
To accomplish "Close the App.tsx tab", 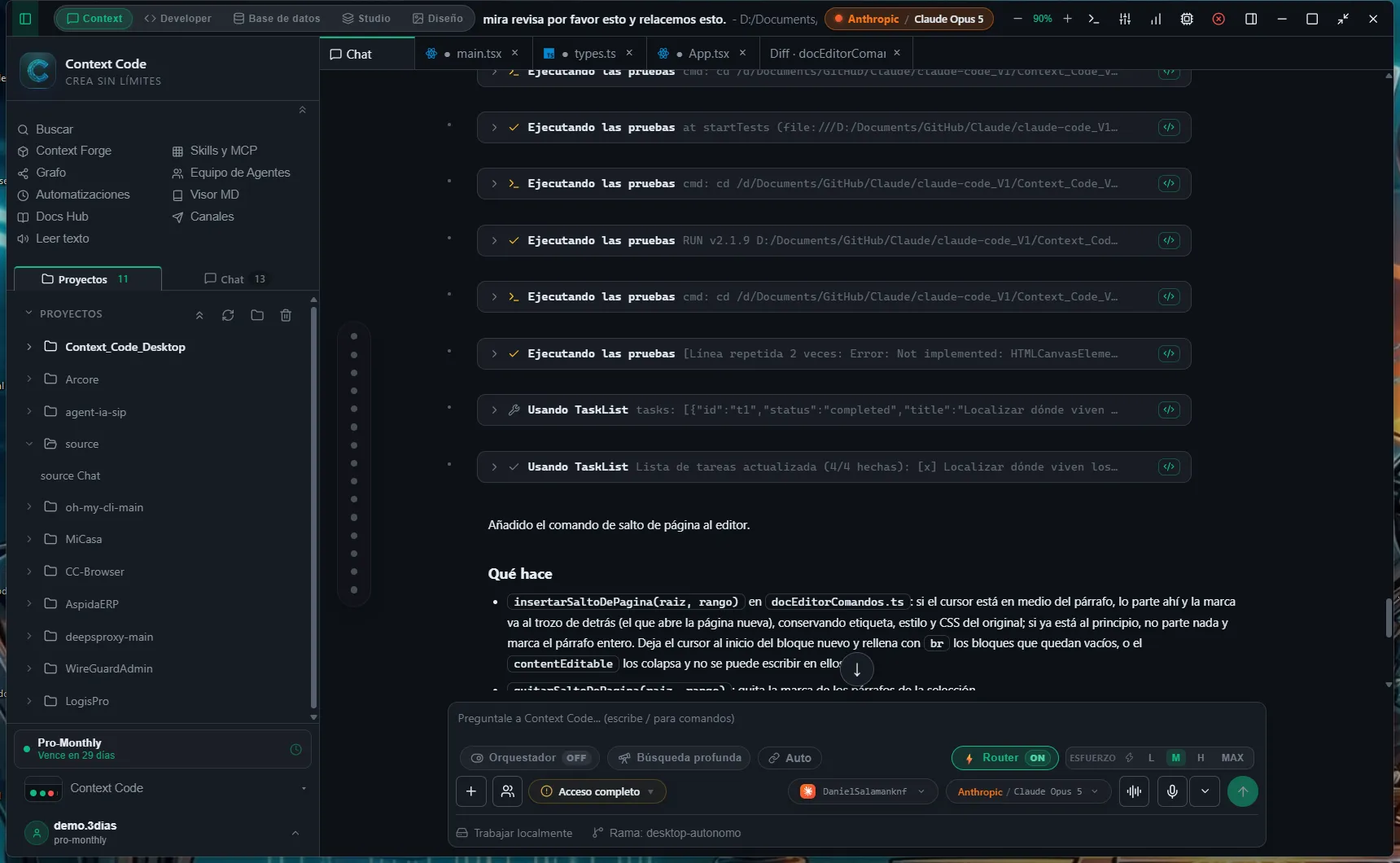I will (742, 53).
